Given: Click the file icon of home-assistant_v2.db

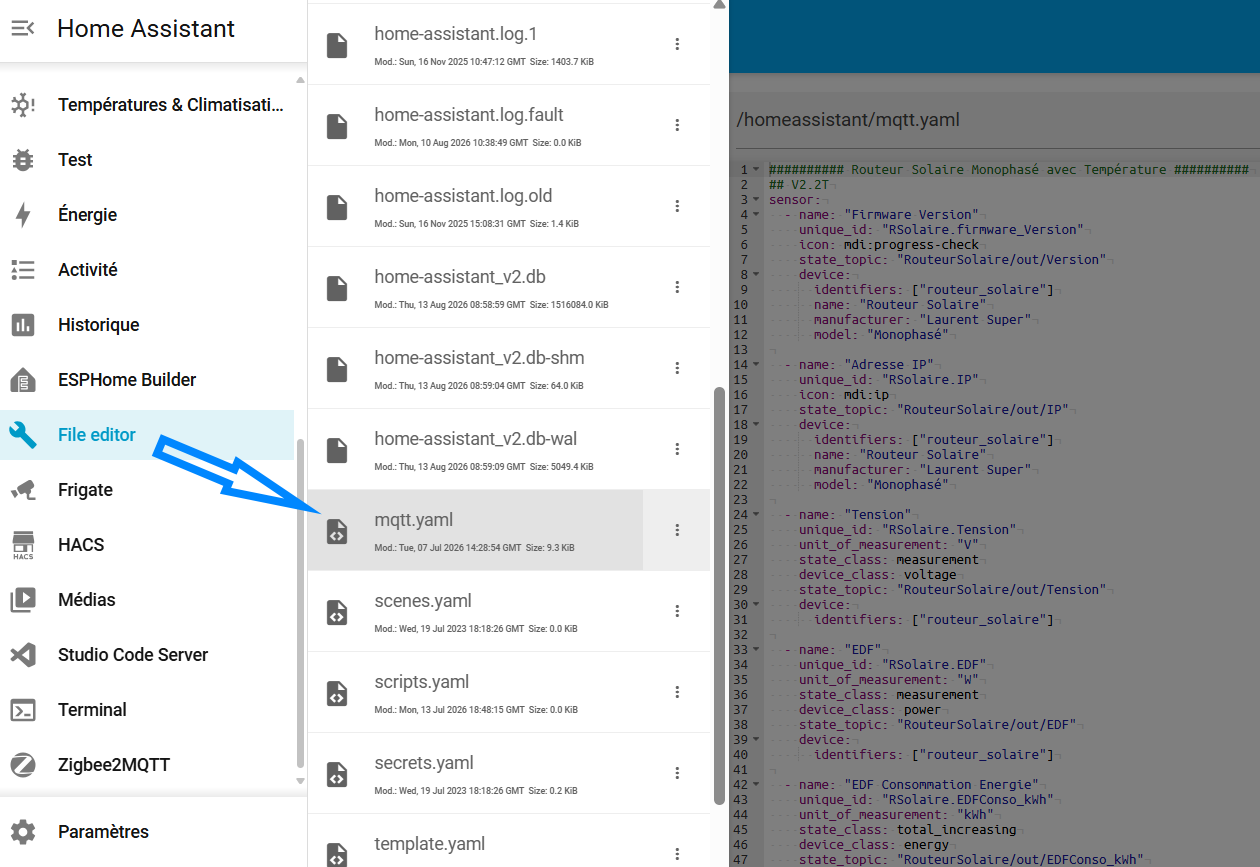Looking at the screenshot, I should tap(337, 288).
